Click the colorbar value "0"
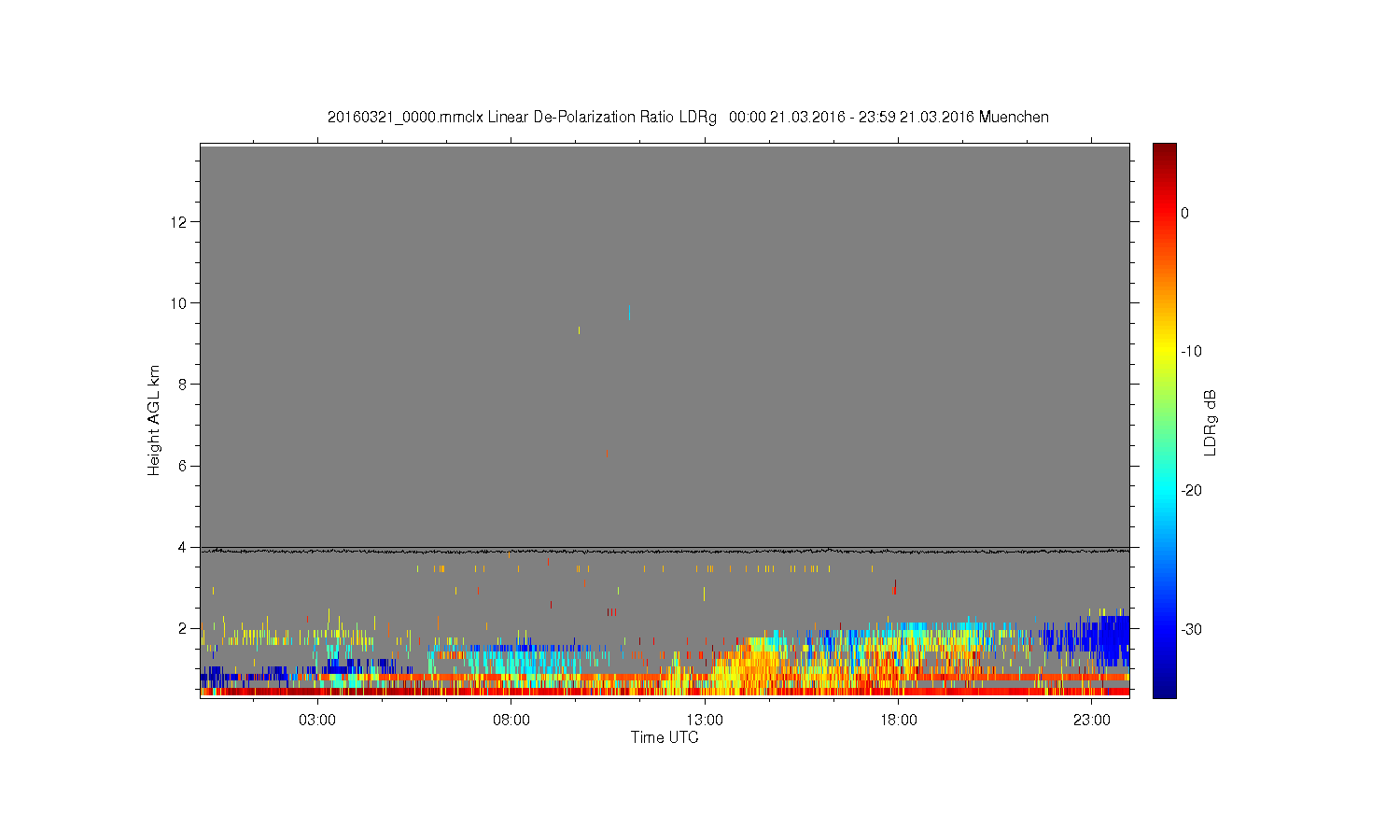The width and height of the screenshot is (1400, 840). [x=1184, y=213]
